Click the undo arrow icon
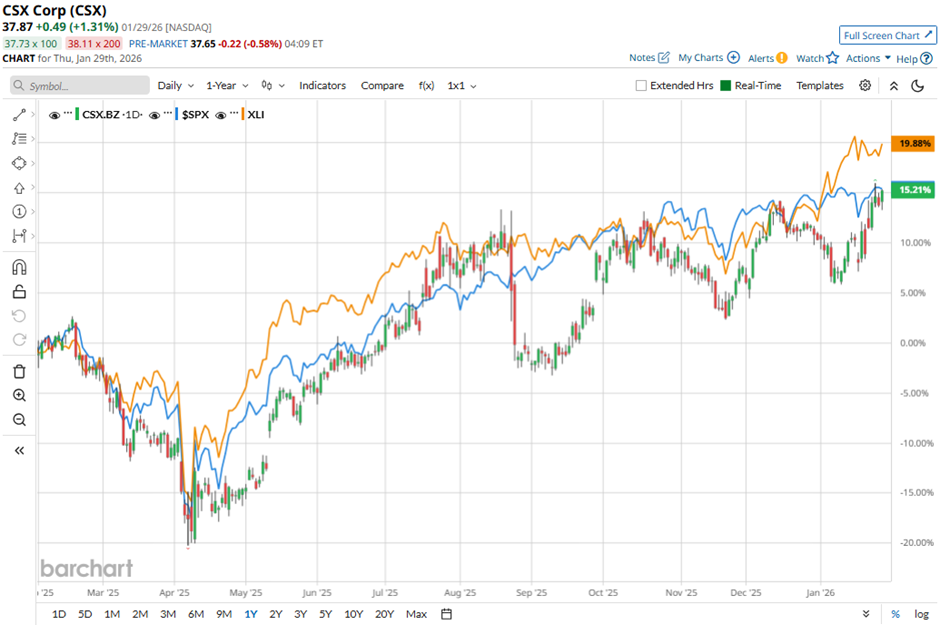This screenshot has width=940, height=625. (19, 316)
